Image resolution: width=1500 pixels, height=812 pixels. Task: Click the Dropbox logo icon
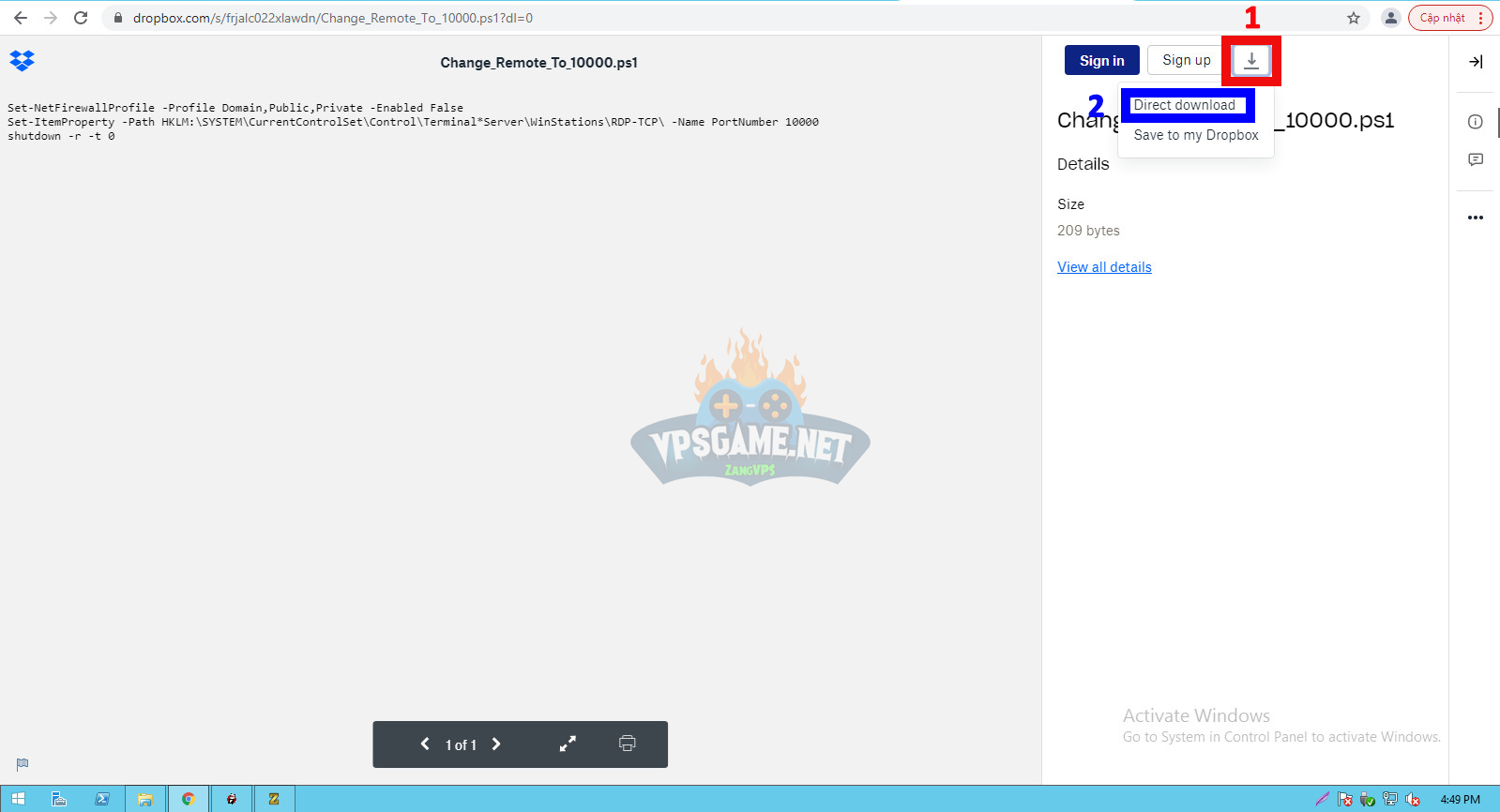coord(22,61)
